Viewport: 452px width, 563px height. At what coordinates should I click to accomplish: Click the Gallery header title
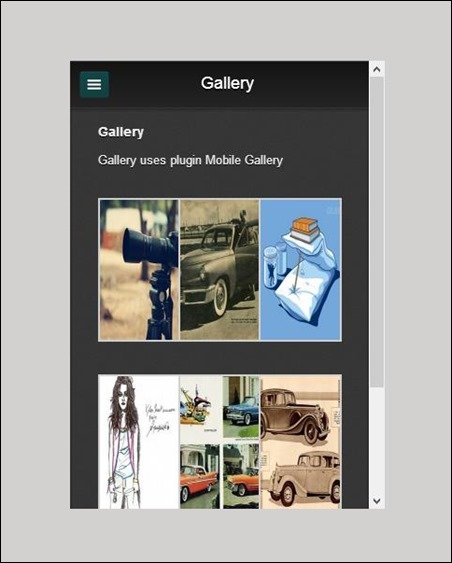pos(227,83)
